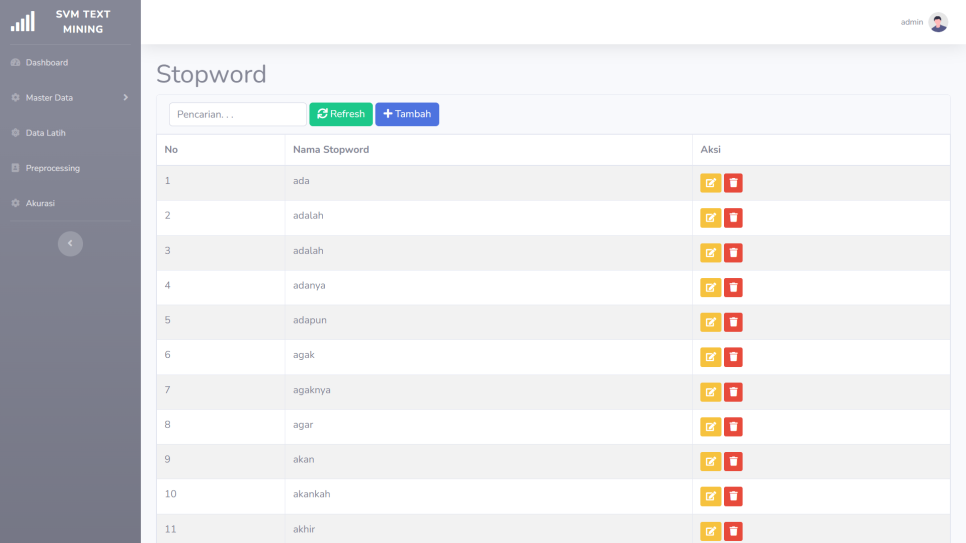Open Data Latih menu item
Image resolution: width=966 pixels, height=543 pixels.
tap(45, 133)
